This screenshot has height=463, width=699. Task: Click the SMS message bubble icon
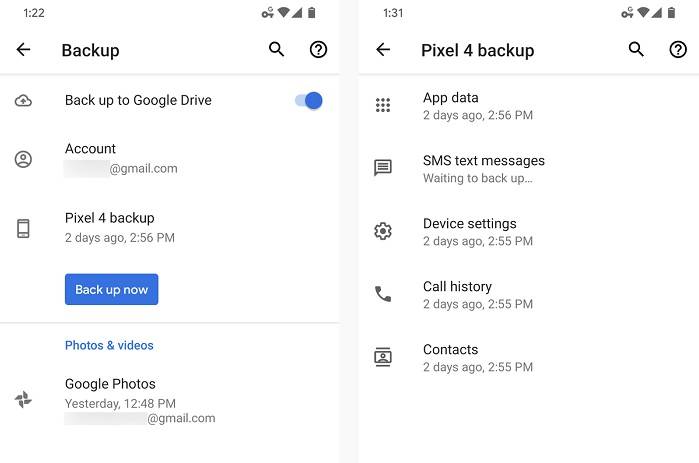point(383,168)
